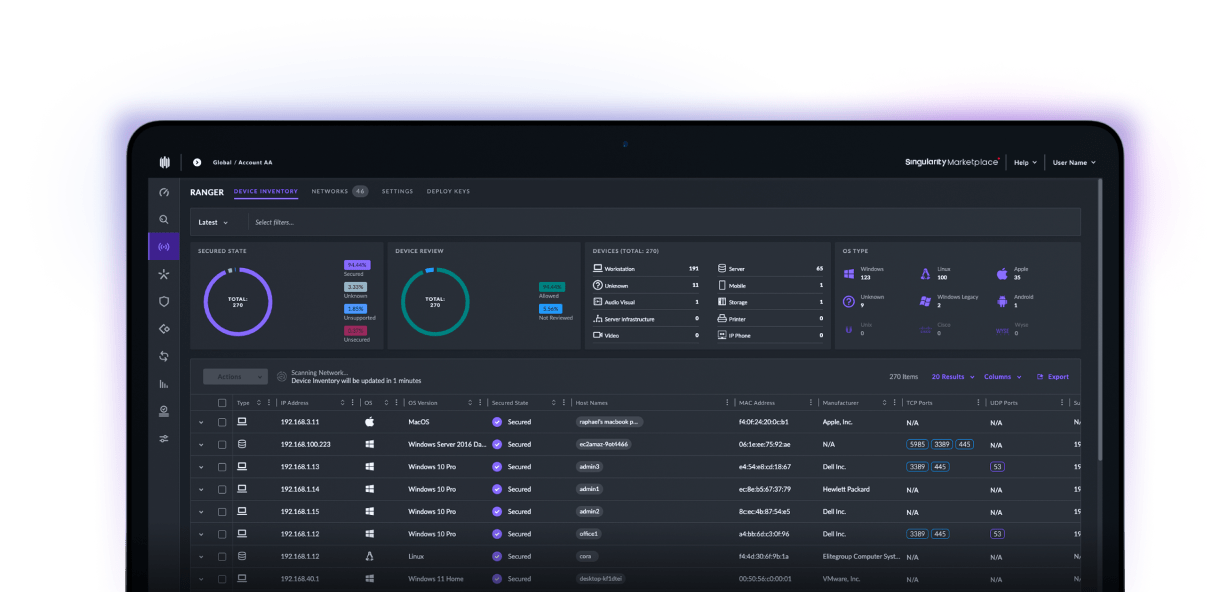Open the Deploy Keys tab
This screenshot has height=592, width=1218.
pyautogui.click(x=448, y=191)
